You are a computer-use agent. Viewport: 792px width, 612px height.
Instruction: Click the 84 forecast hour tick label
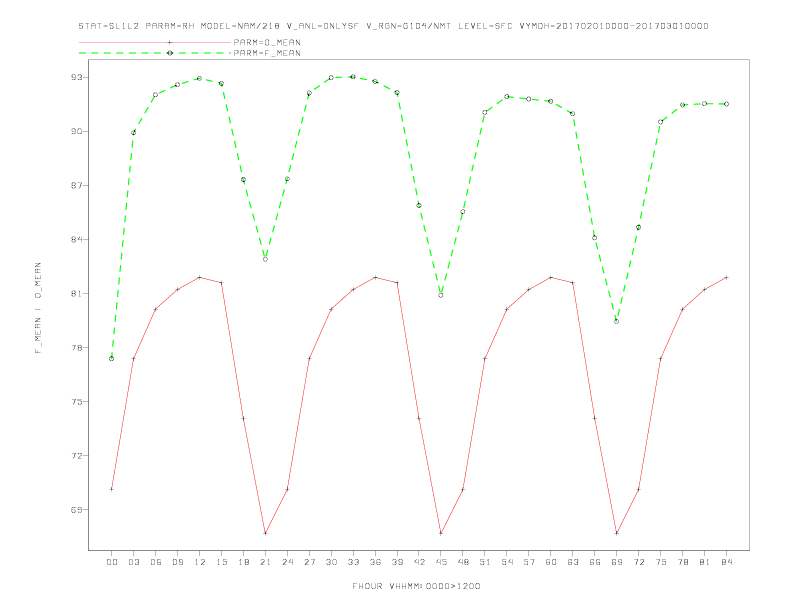[x=726, y=562]
